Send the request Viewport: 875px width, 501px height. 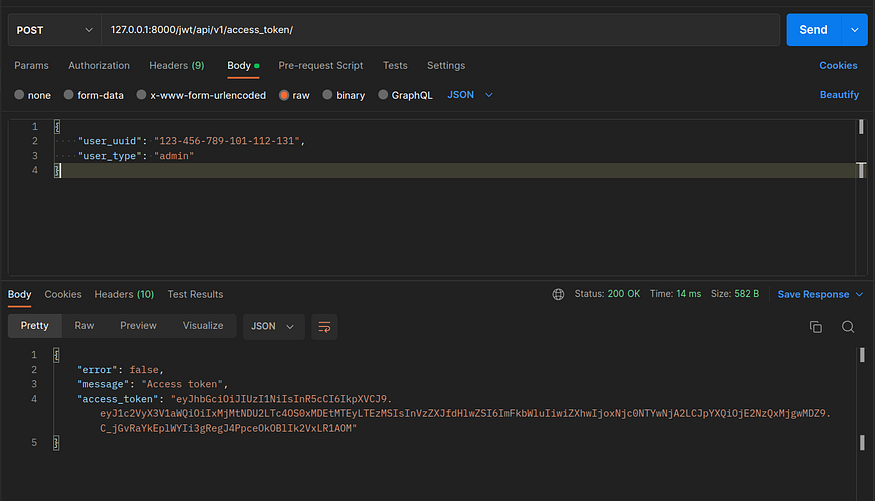pos(814,30)
